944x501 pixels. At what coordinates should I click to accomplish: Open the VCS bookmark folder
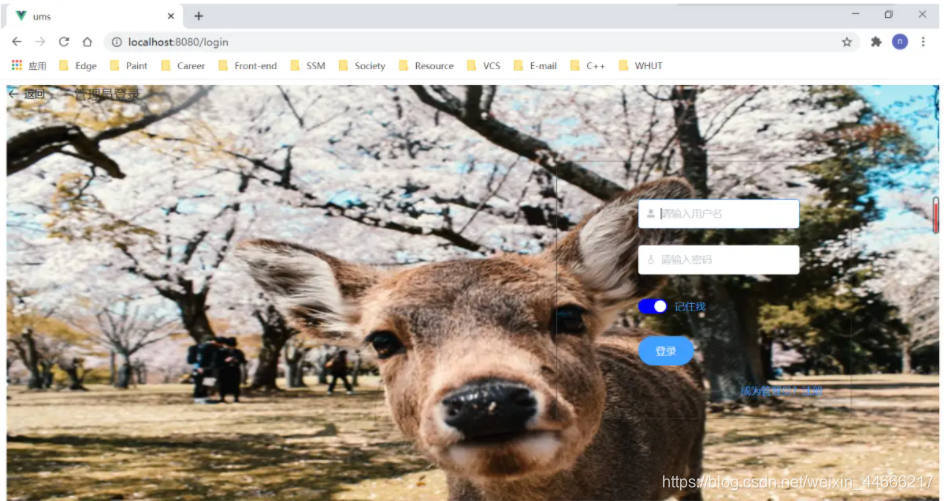[483, 66]
